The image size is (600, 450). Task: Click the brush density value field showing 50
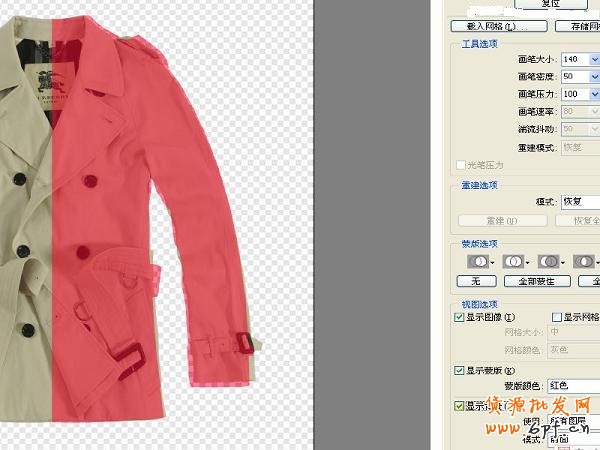tap(574, 77)
